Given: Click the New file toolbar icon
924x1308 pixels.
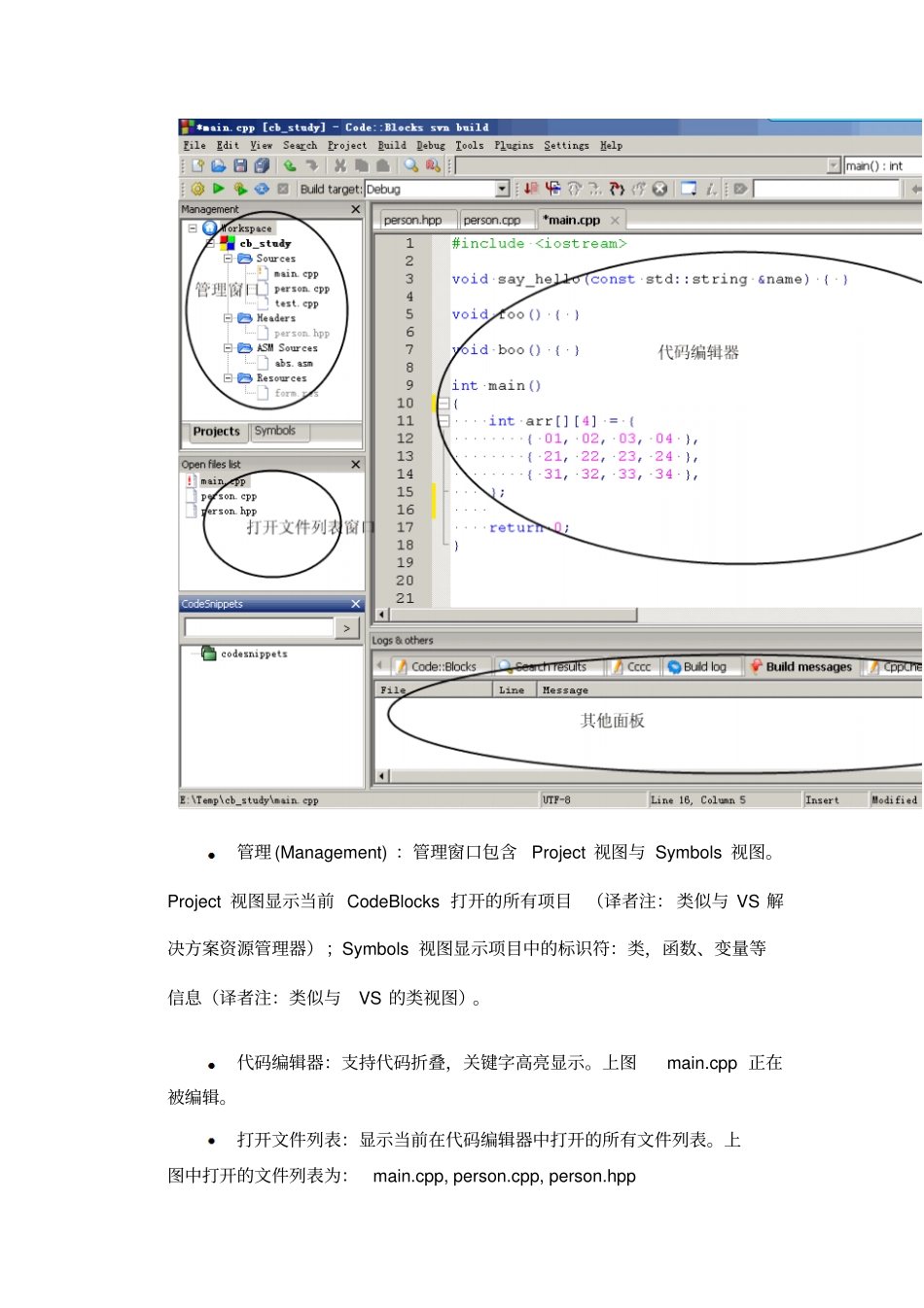Looking at the screenshot, I should 197,166.
